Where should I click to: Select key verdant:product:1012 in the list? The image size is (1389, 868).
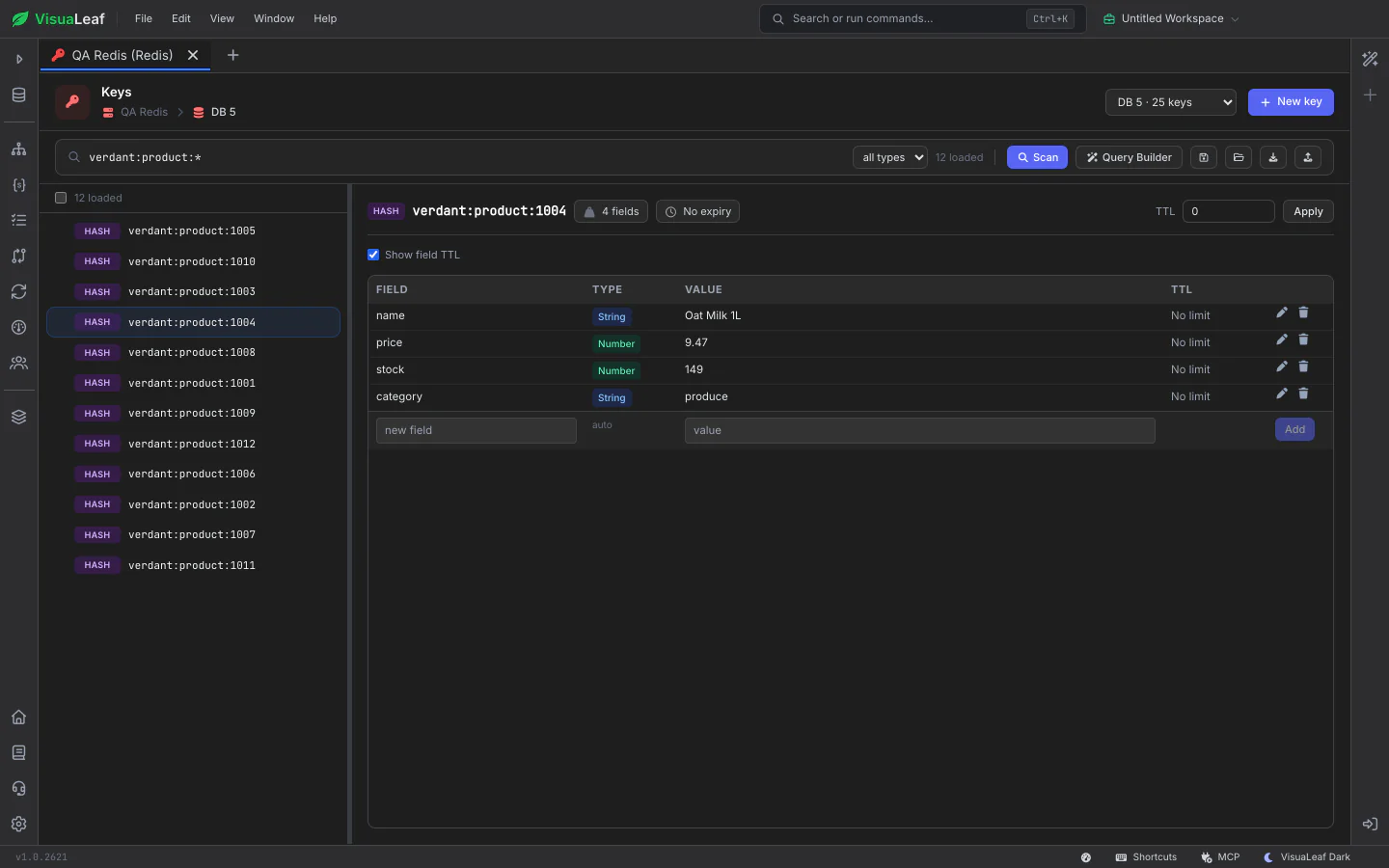[193, 444]
